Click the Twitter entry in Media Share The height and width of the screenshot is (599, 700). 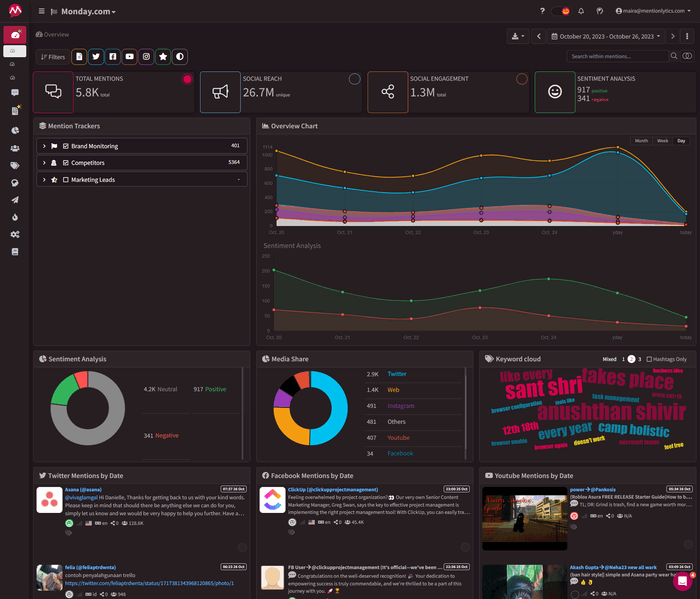tap(397, 374)
